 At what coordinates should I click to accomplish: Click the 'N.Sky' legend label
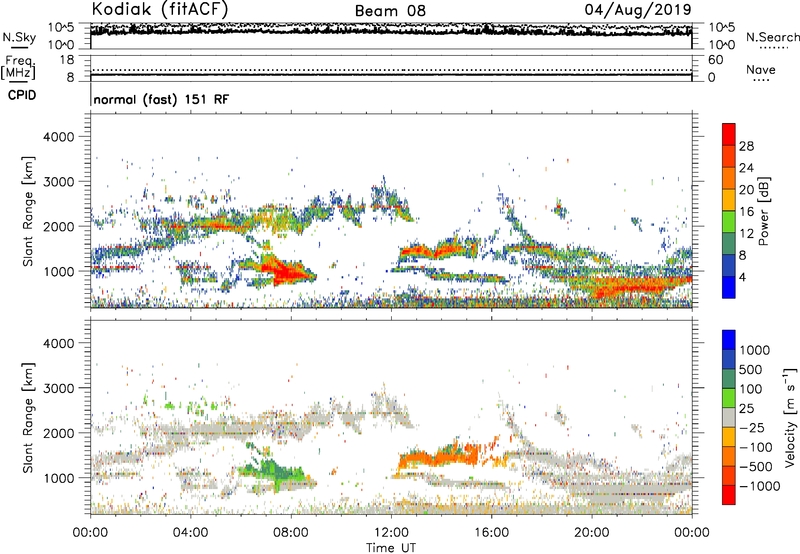point(19,37)
